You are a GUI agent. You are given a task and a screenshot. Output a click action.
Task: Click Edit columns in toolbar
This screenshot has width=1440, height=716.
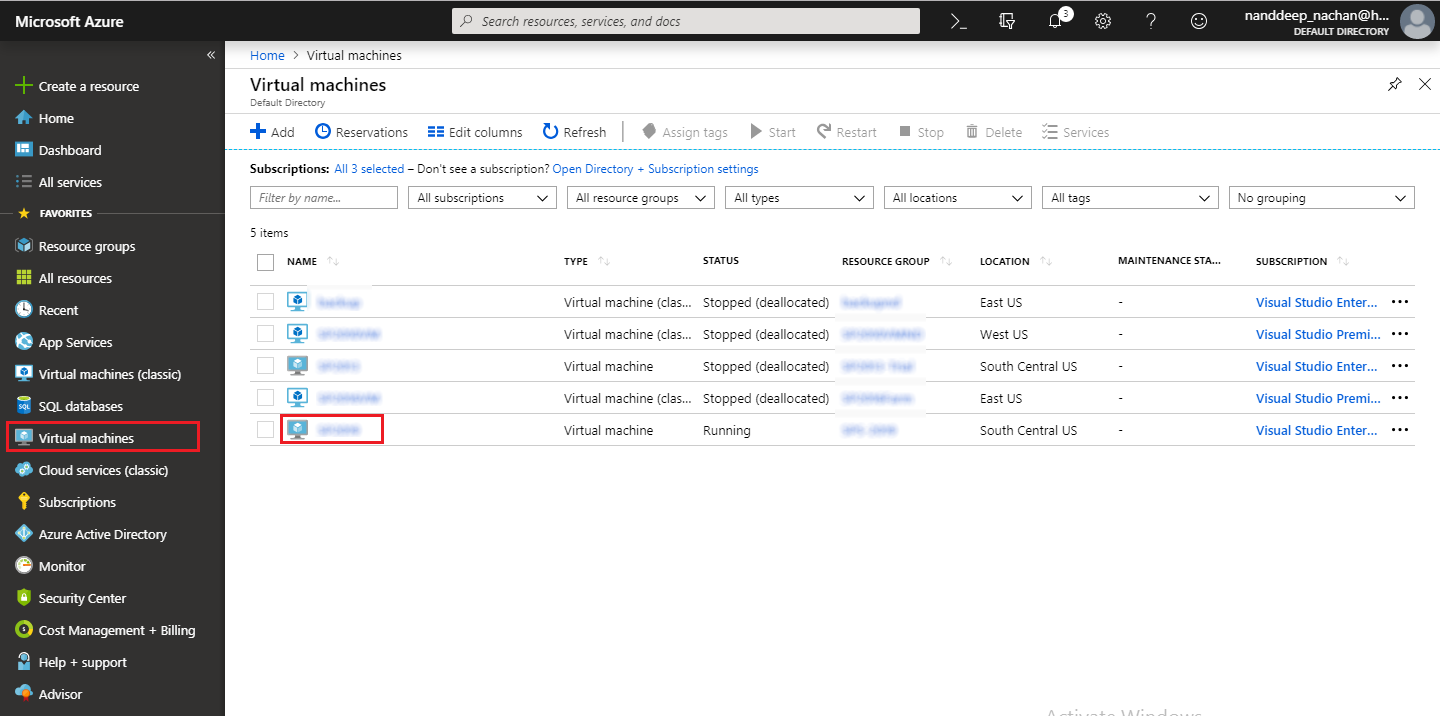(475, 132)
